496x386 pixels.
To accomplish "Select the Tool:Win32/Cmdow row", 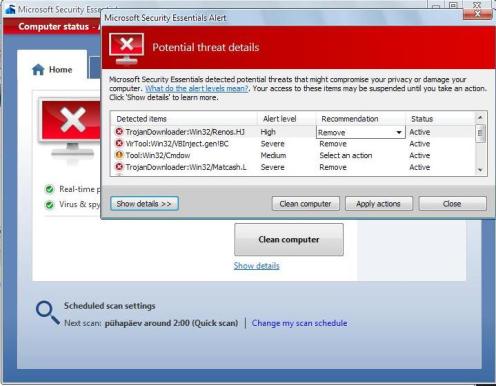I will click(x=293, y=155).
